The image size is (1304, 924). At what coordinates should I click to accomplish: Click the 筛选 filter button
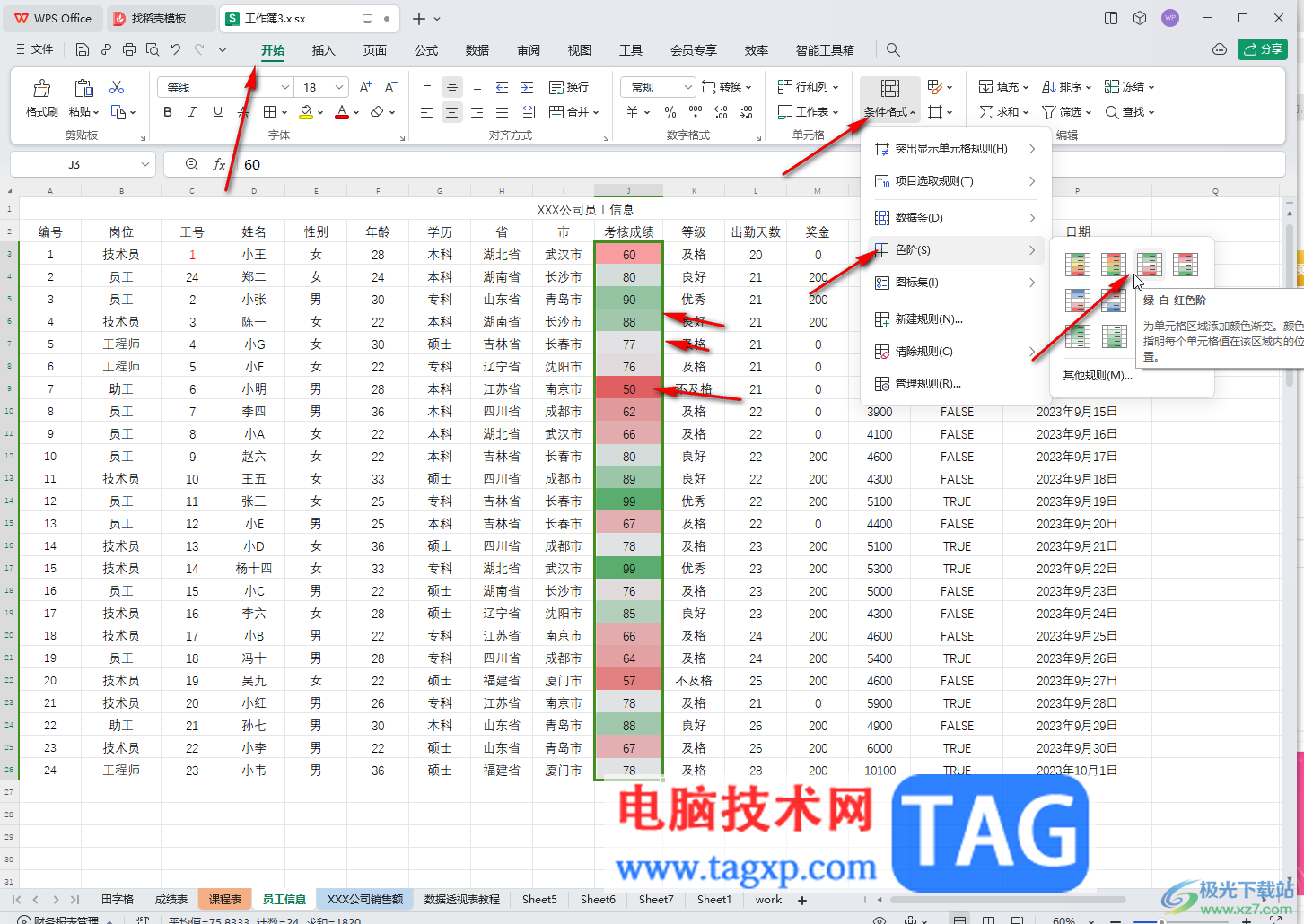pos(1066,112)
